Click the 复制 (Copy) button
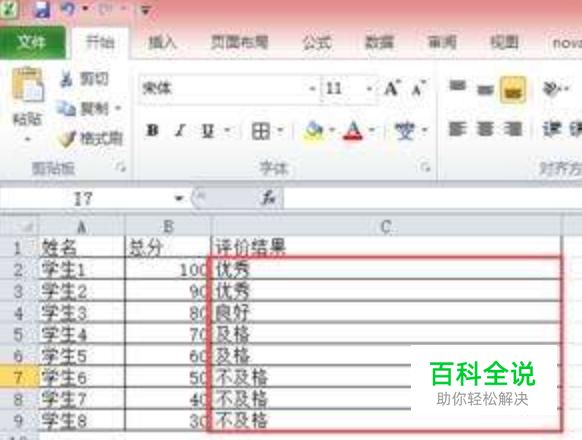Screen dimensions: 582x440 coord(84,108)
